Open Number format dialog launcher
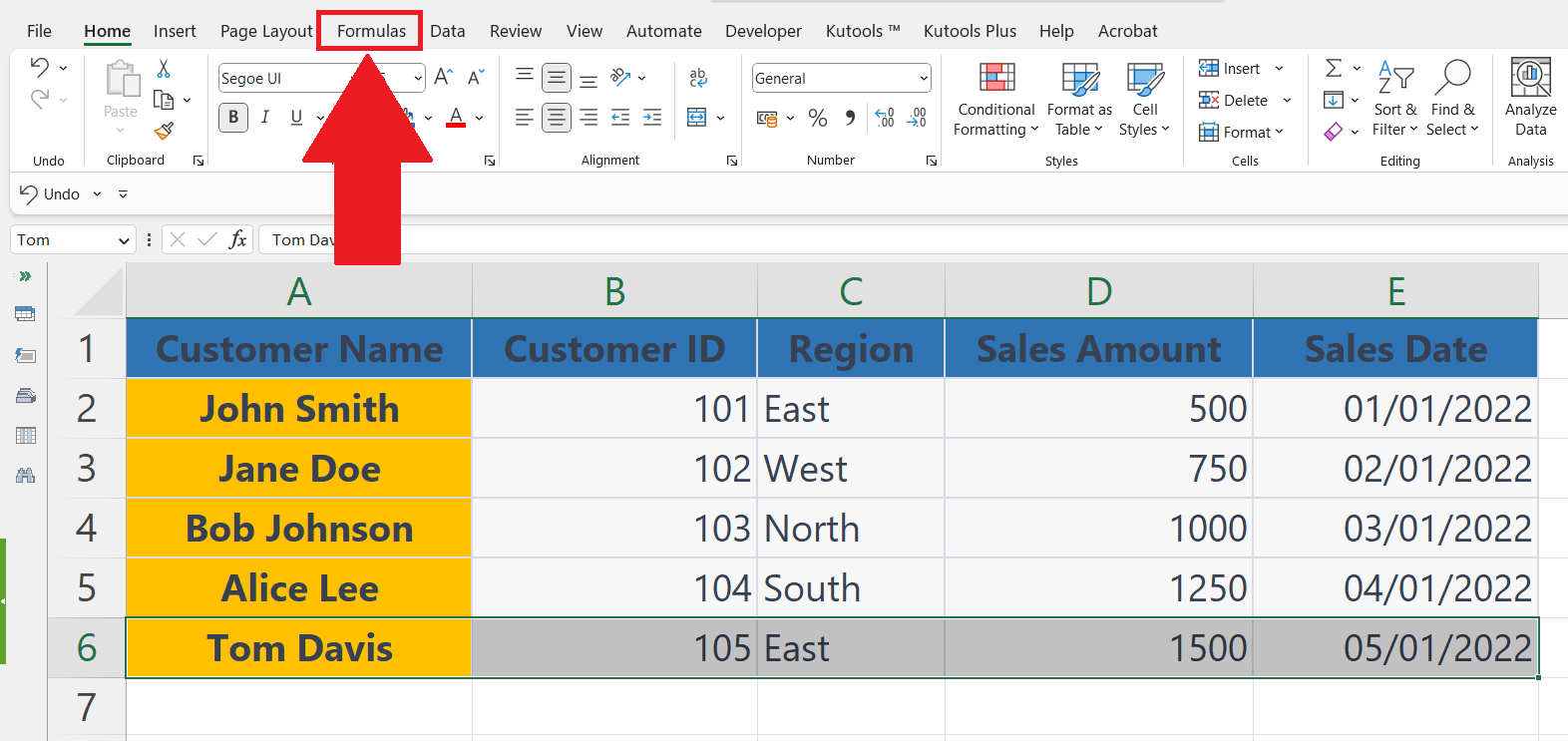Image resolution: width=1568 pixels, height=741 pixels. pos(932,161)
